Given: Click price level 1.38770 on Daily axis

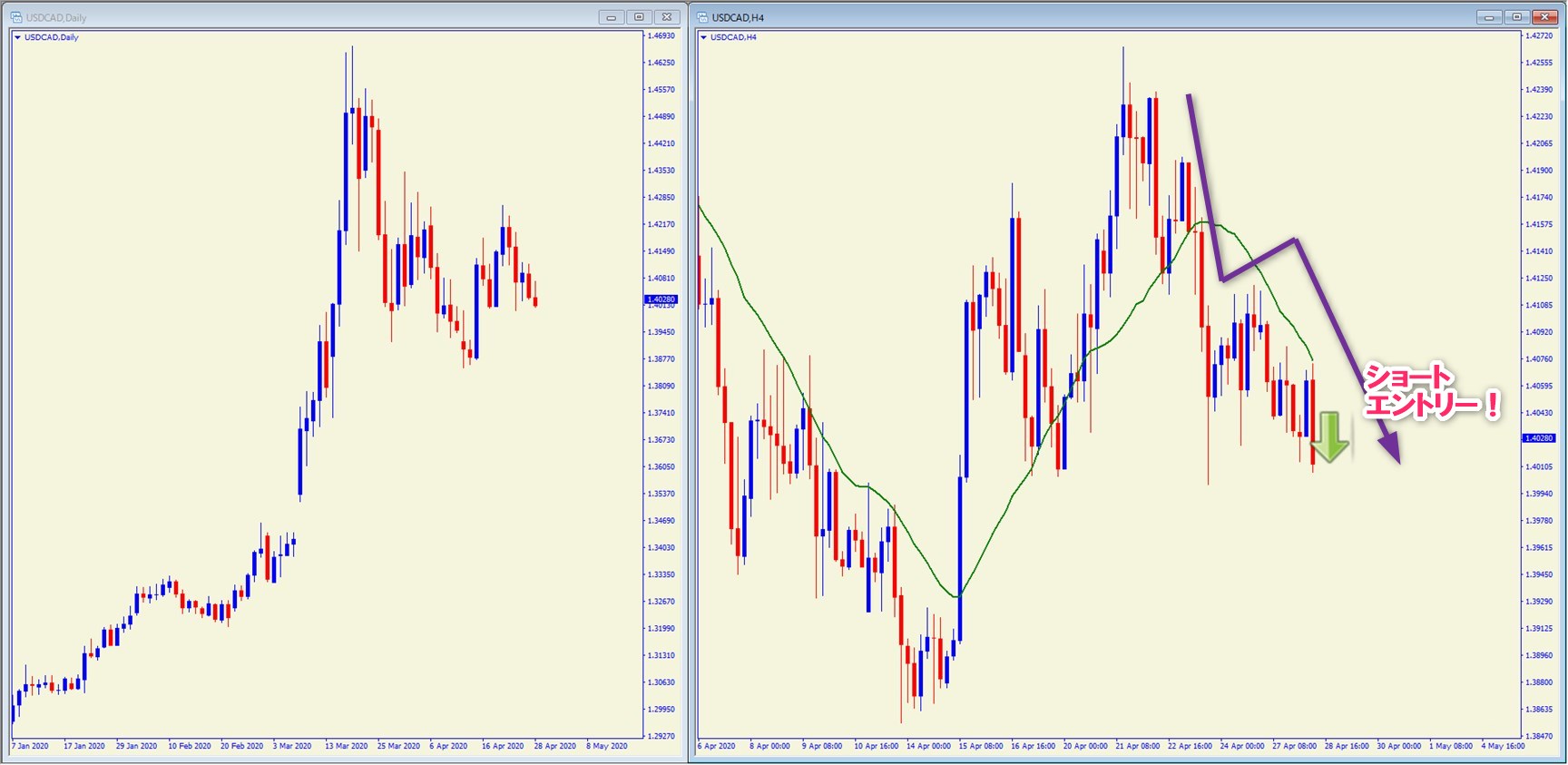Looking at the screenshot, I should pyautogui.click(x=661, y=359).
